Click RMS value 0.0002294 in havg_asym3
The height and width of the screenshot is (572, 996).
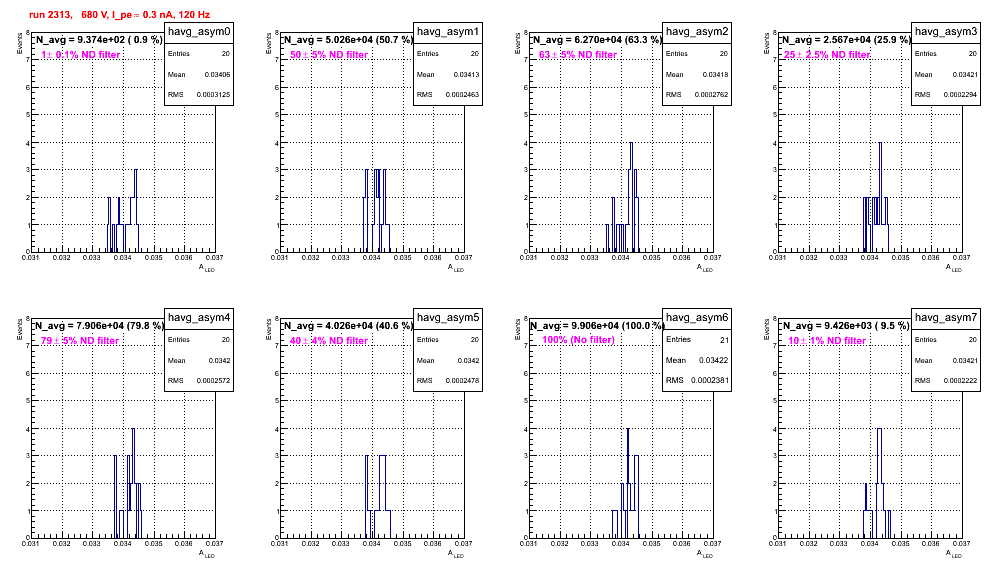[961, 95]
